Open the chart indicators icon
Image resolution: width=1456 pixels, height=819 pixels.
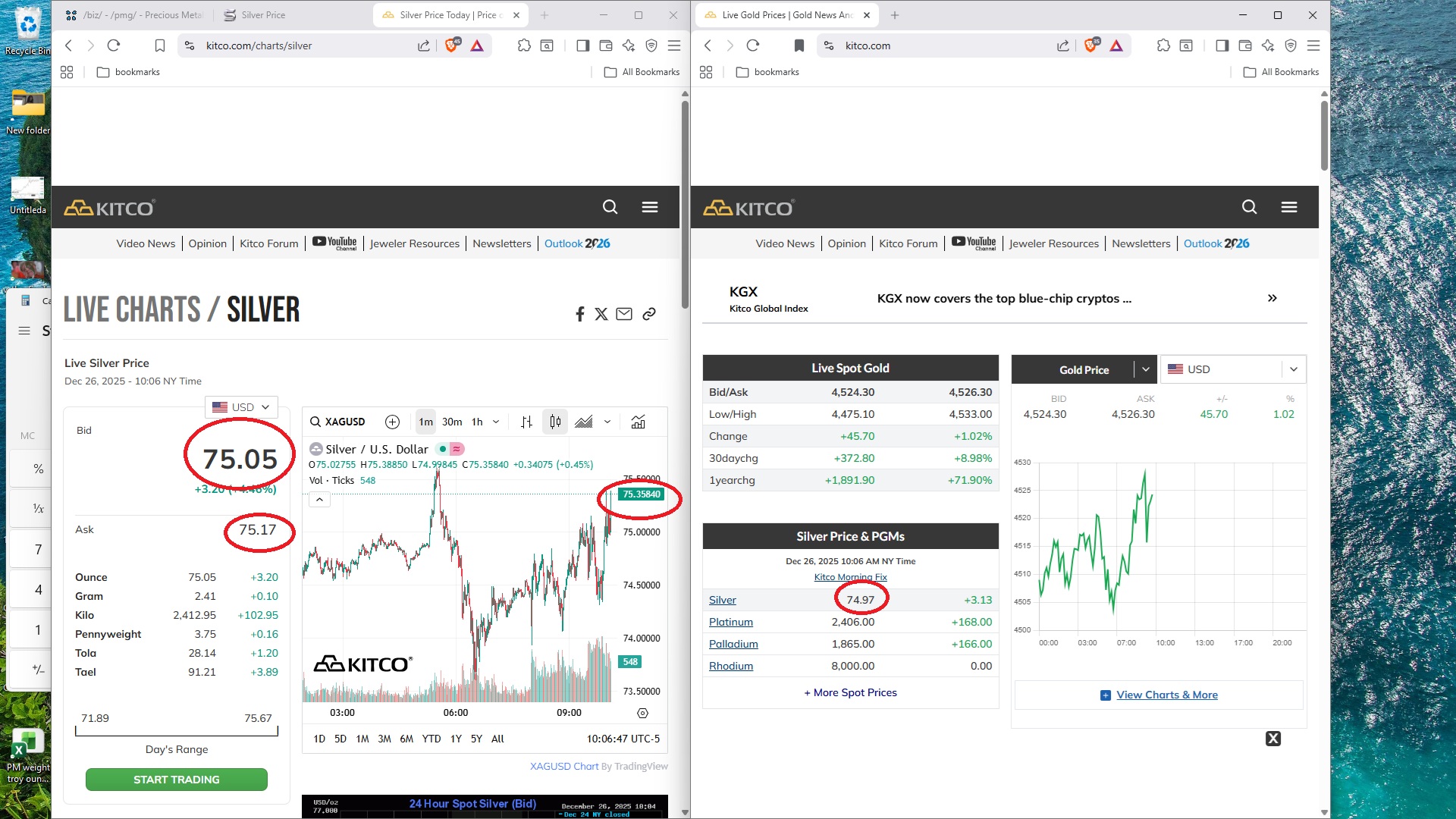[639, 422]
